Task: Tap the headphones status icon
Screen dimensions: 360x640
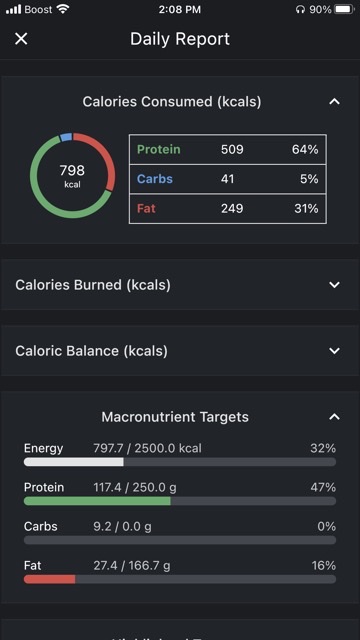Action: 300,9
